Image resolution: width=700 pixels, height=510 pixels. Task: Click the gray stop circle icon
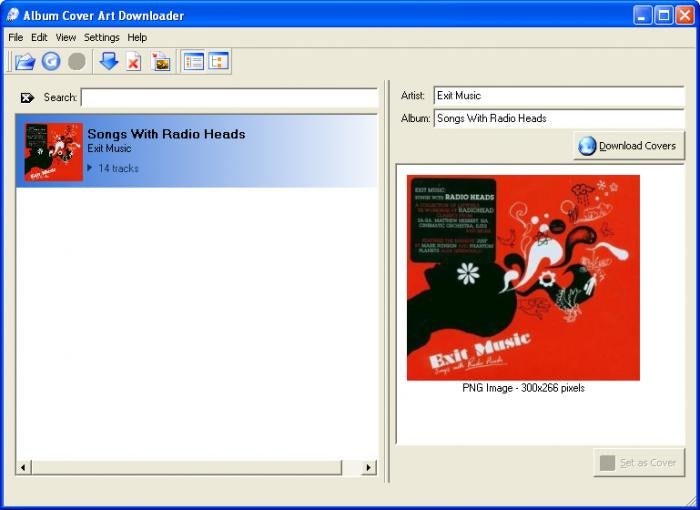(77, 61)
